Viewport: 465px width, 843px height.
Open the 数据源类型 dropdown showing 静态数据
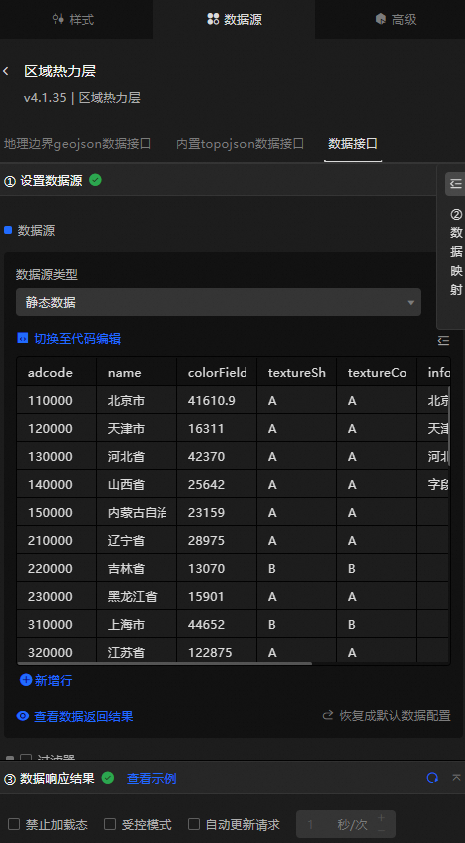click(218, 302)
